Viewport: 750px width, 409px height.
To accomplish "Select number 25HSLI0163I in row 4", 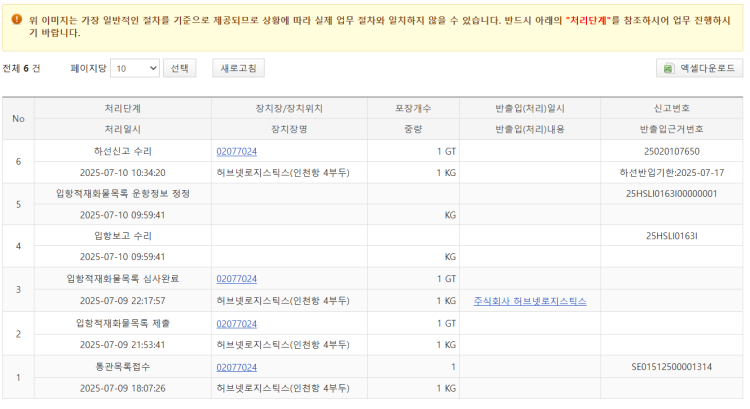I will point(672,236).
